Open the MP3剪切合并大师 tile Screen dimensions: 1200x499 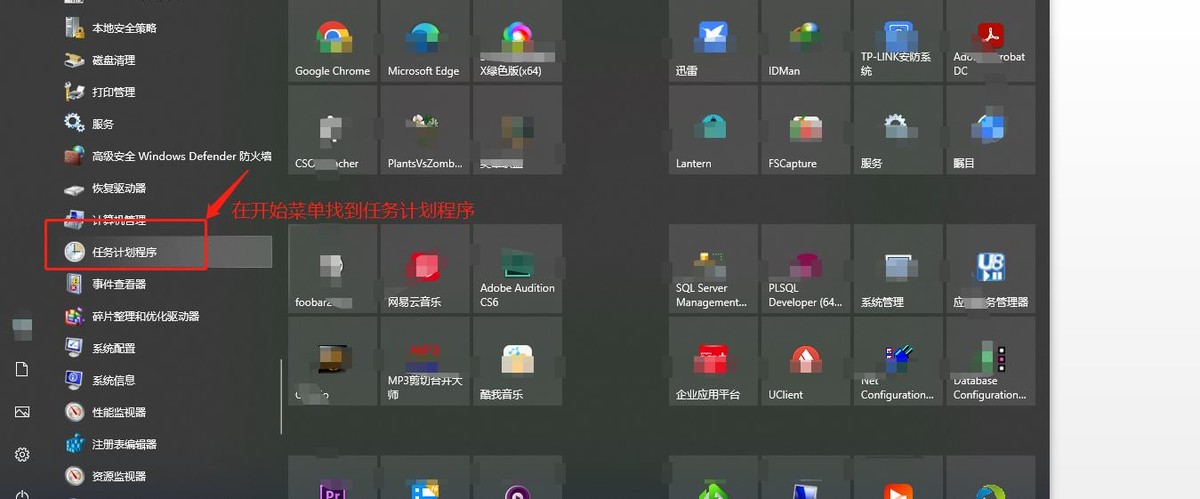point(425,361)
